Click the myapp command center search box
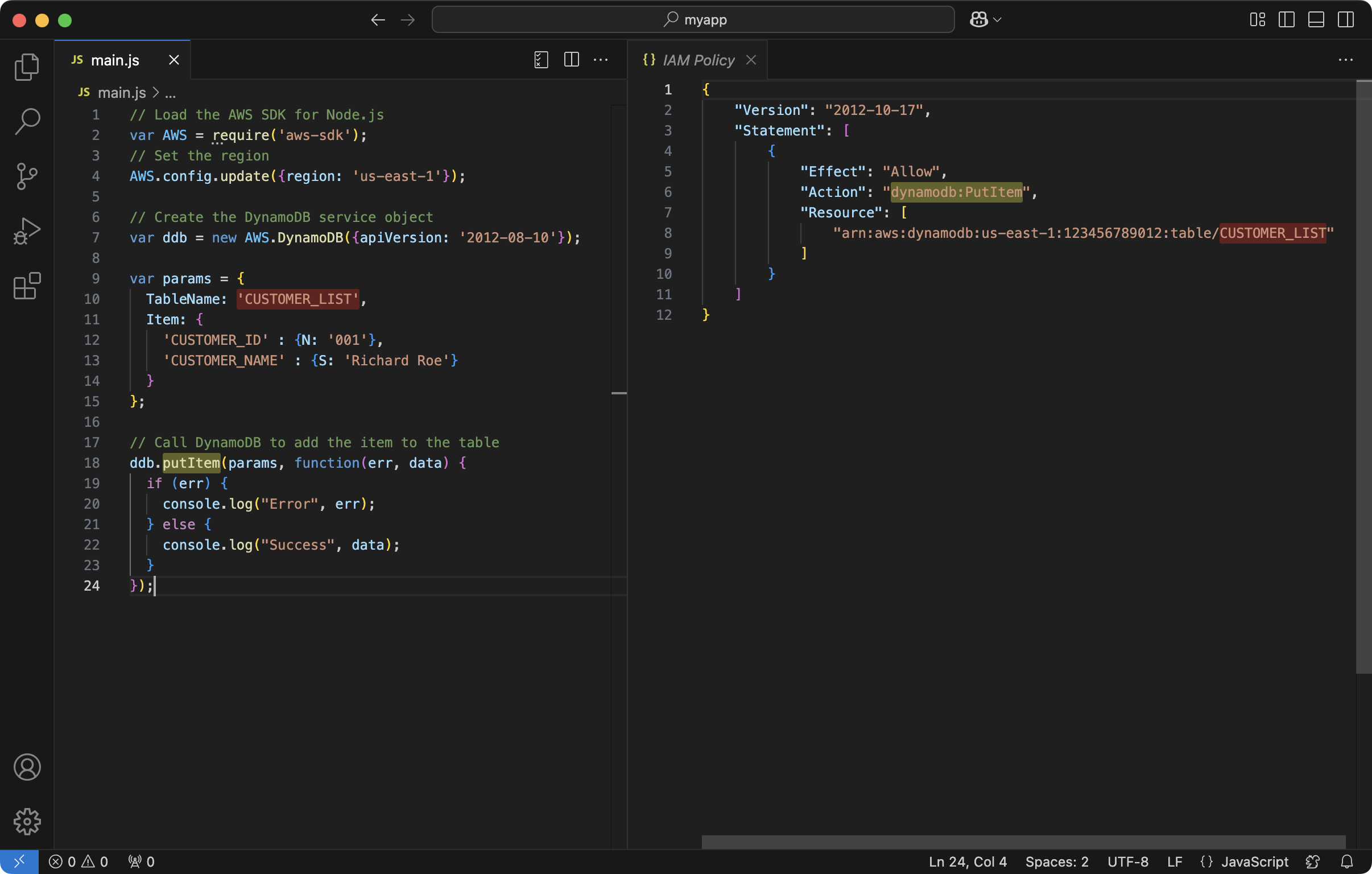The image size is (1372, 874). click(693, 20)
